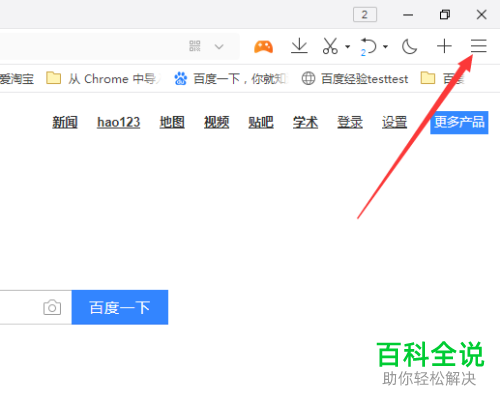Open the 爱淘宝 bookmark
Viewport: 500px width, 399px height.
click(x=17, y=79)
